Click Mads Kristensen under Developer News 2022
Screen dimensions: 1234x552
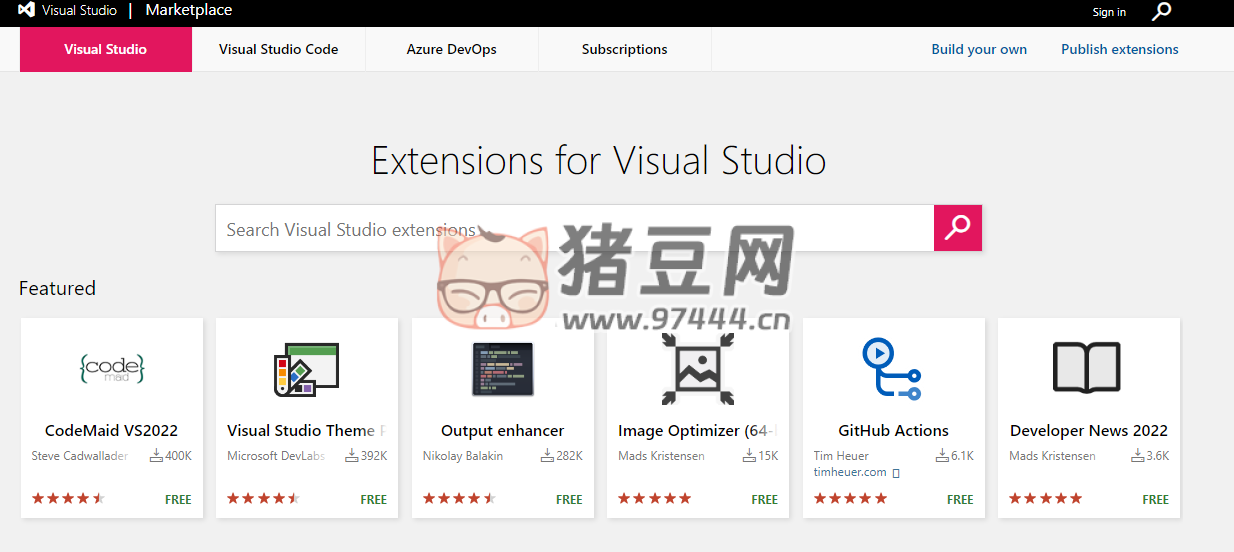click(1052, 456)
